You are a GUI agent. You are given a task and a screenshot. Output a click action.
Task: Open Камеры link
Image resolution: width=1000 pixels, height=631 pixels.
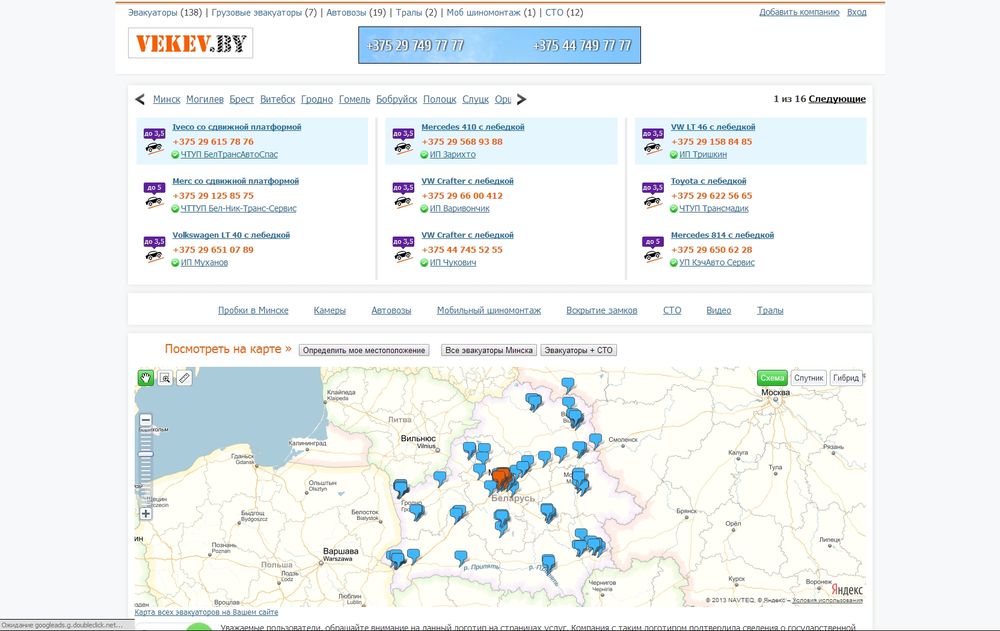(330, 310)
